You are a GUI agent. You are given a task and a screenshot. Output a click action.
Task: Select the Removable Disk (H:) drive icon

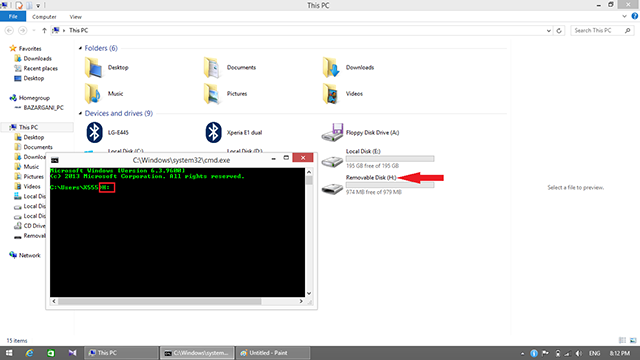[x=332, y=189]
